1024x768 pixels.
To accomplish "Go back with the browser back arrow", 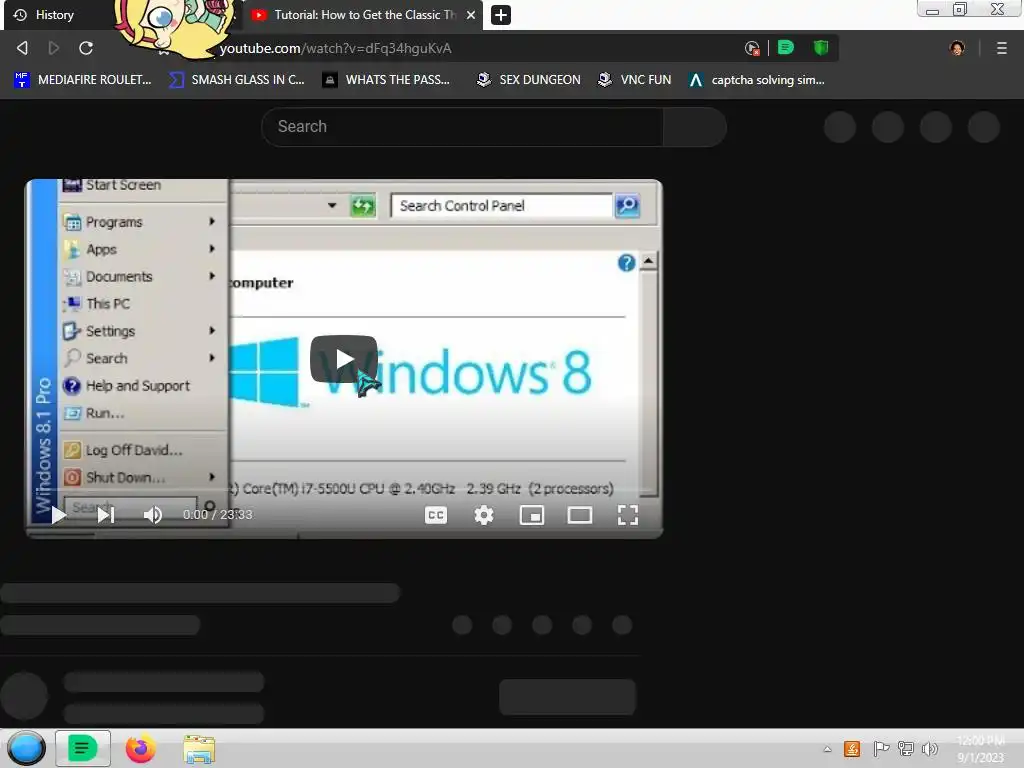I will [22, 48].
